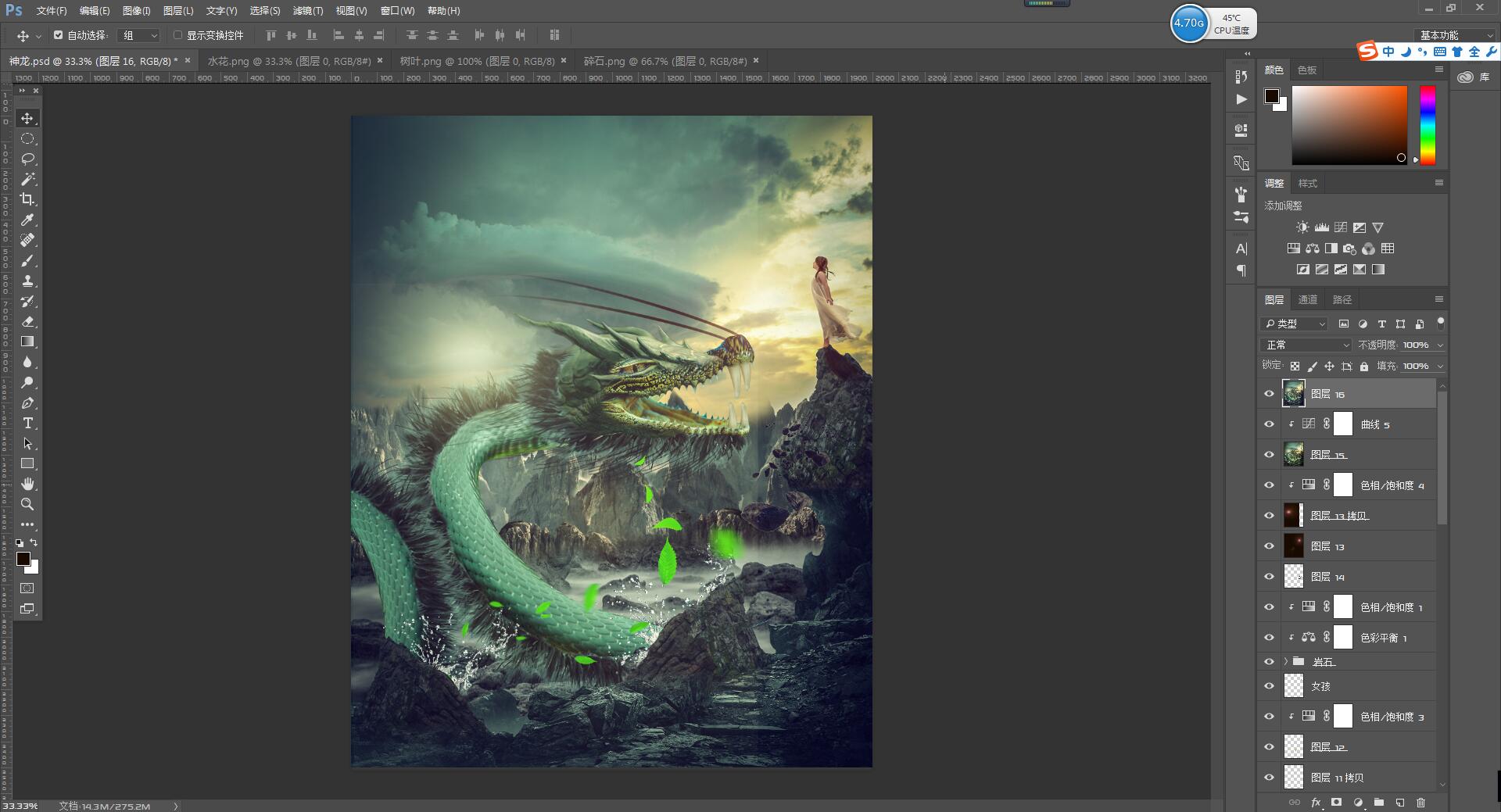Click the rainbow hue slider strip

tap(1428, 125)
